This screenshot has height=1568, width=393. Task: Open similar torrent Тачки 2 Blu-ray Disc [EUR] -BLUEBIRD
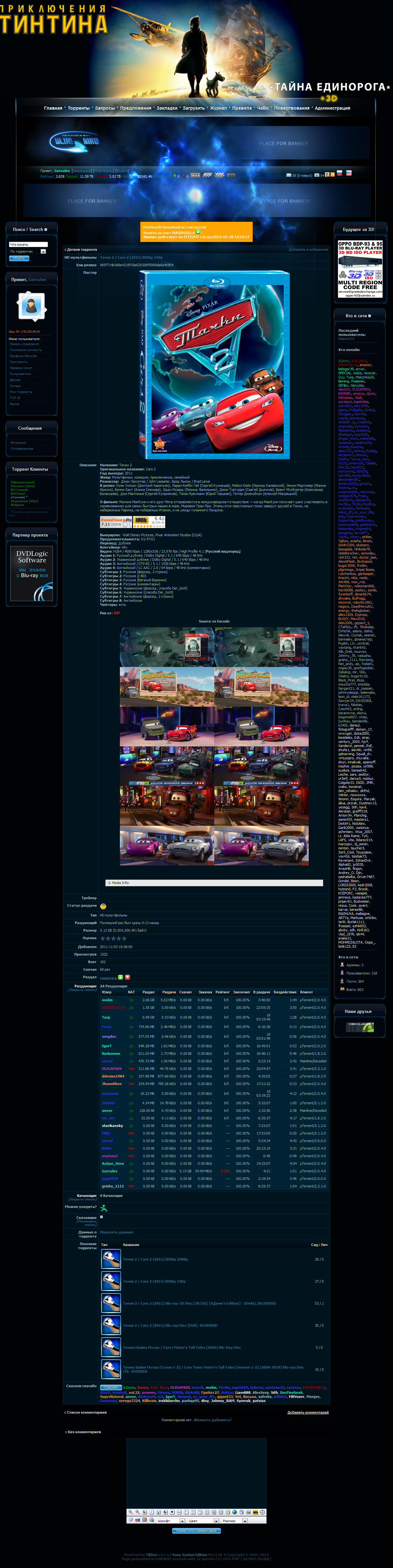(170, 1325)
